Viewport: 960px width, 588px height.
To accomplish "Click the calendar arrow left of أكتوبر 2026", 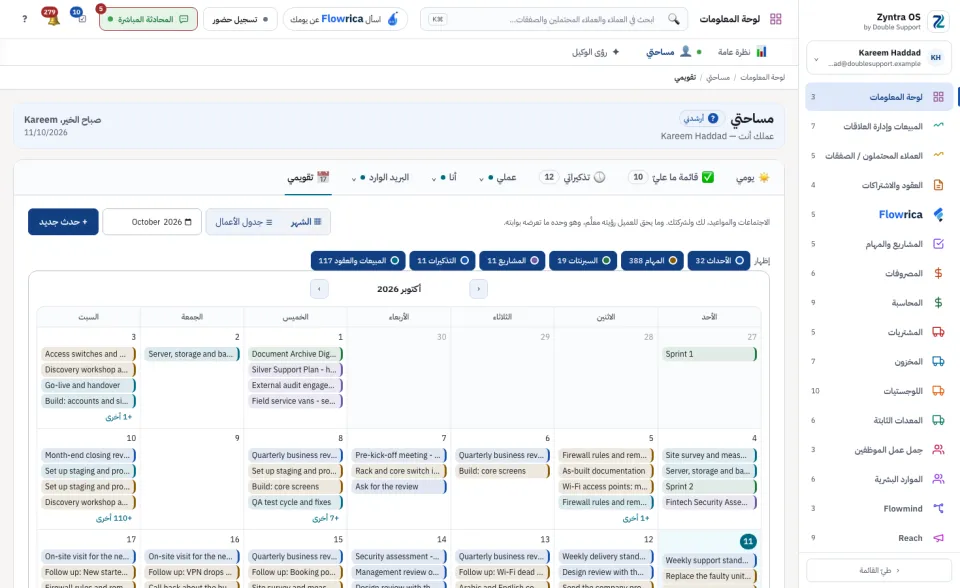I will (319, 288).
